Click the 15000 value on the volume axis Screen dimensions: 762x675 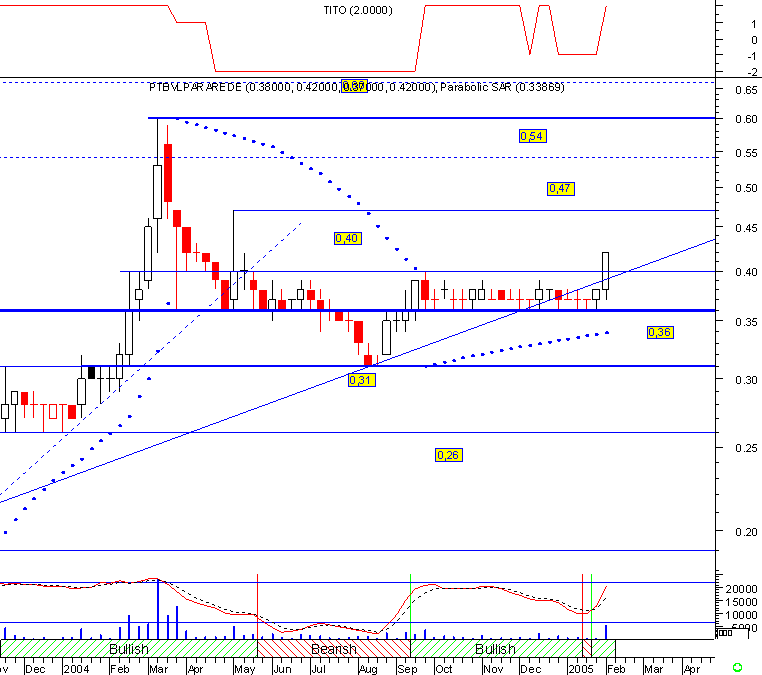pos(742,602)
